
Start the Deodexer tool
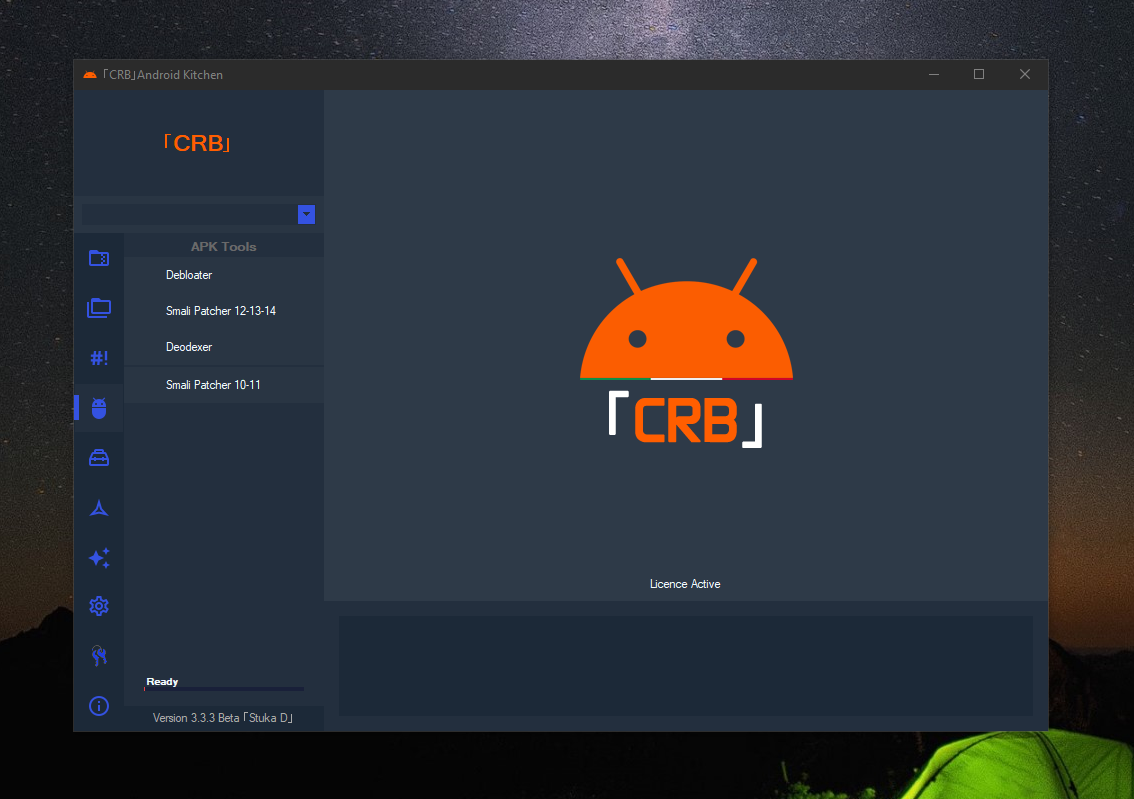click(x=224, y=347)
